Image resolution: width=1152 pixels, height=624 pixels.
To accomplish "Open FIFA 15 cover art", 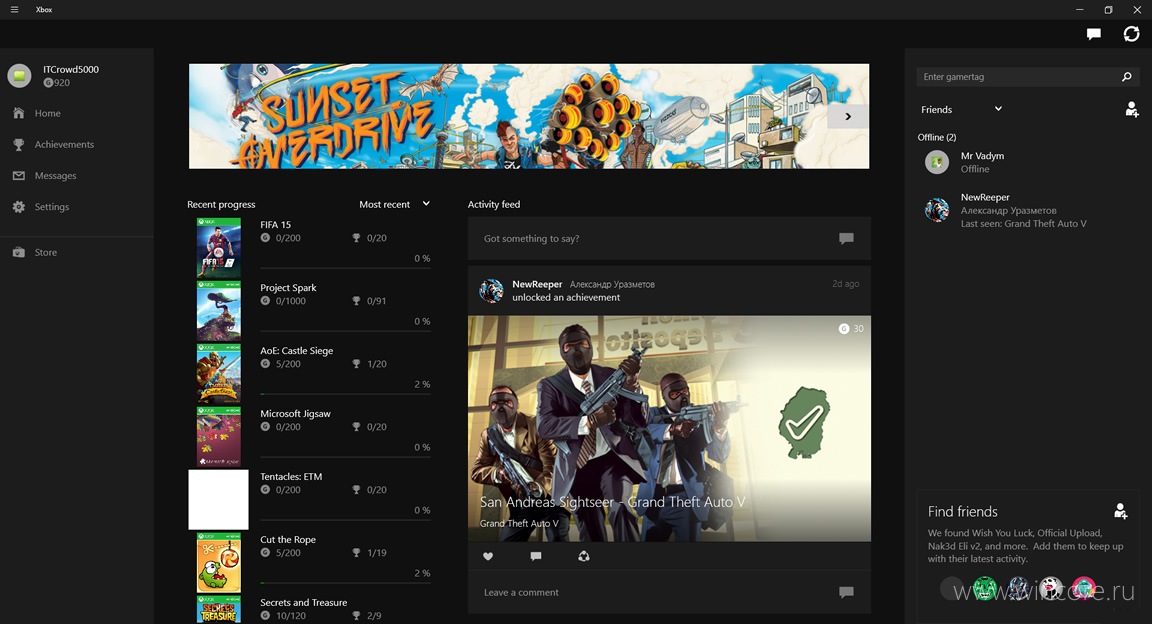I will 219,248.
